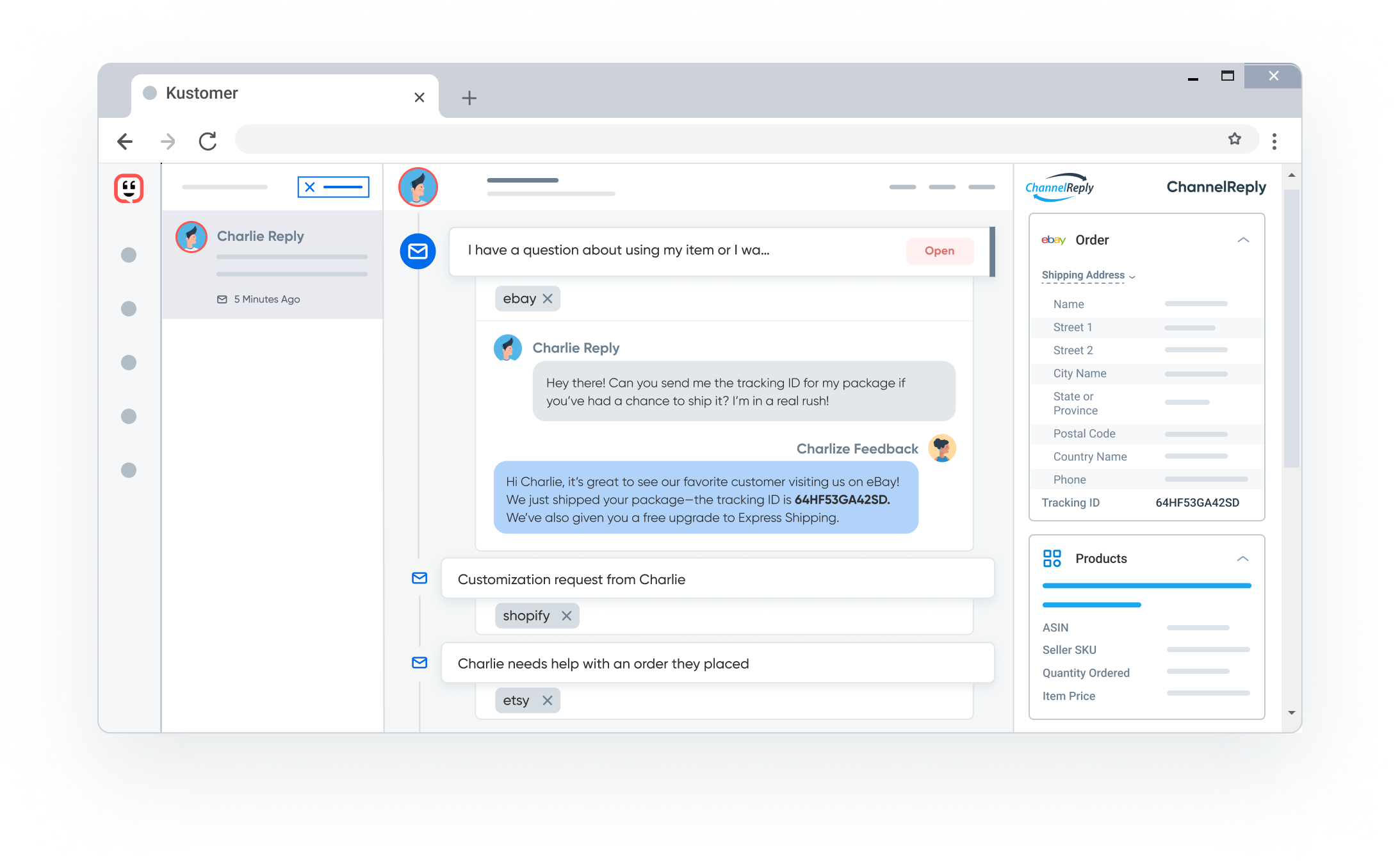The width and height of the screenshot is (1400, 866).
Task: Click the Street 2 row
Action: click(x=1146, y=350)
